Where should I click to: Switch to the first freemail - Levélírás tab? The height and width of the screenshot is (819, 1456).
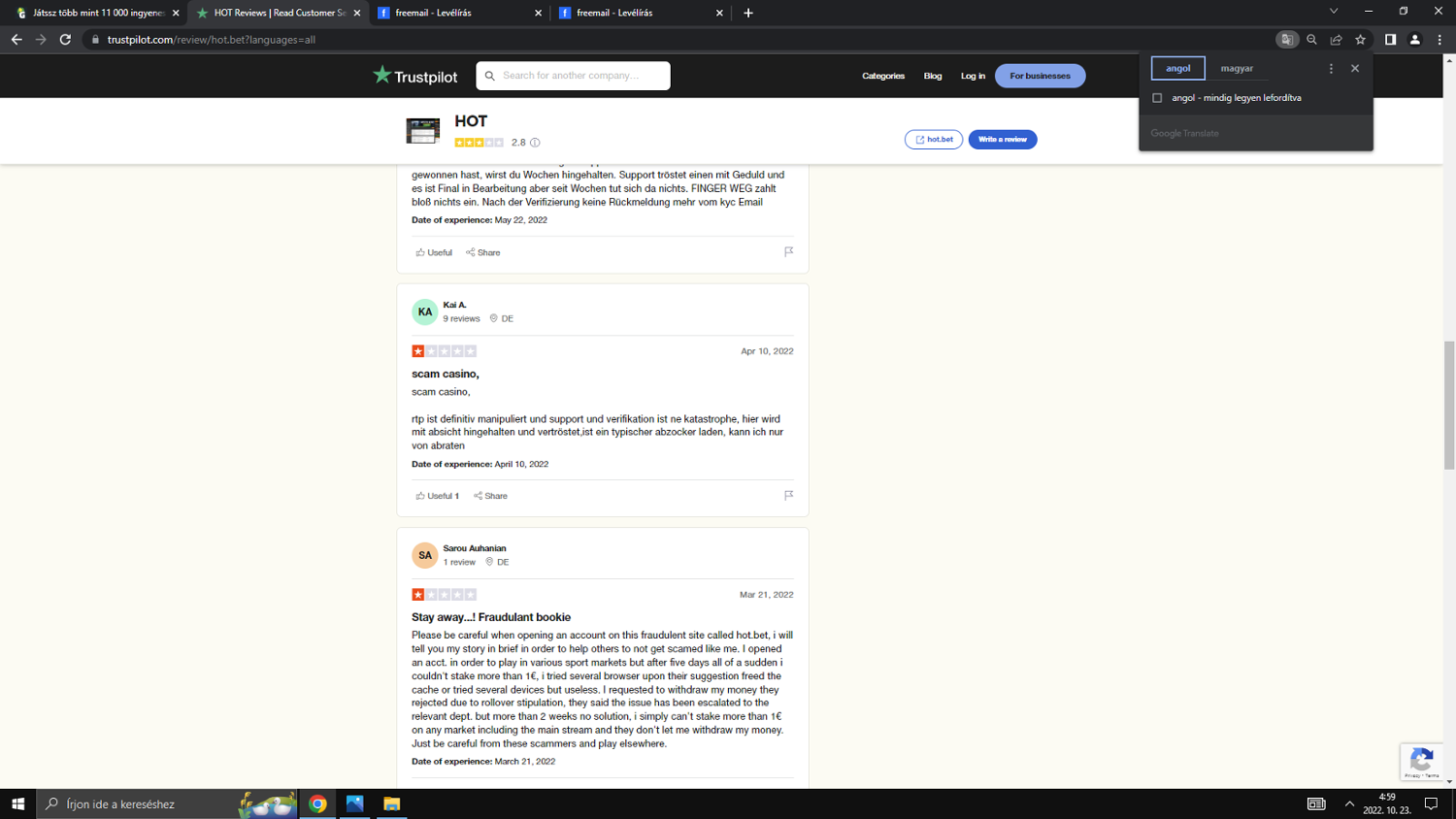(x=459, y=13)
